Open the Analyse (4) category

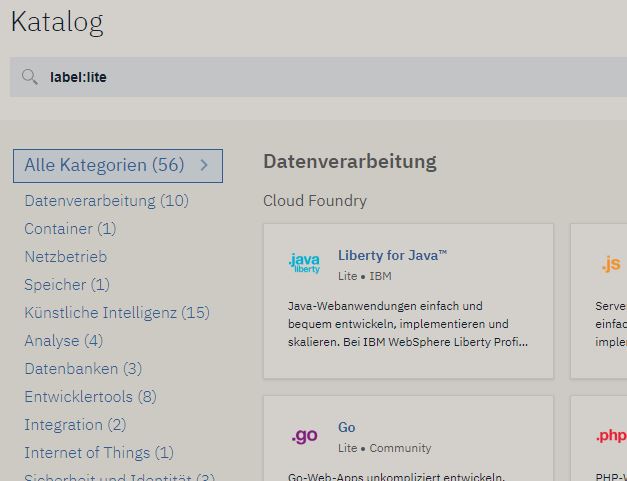click(x=63, y=340)
